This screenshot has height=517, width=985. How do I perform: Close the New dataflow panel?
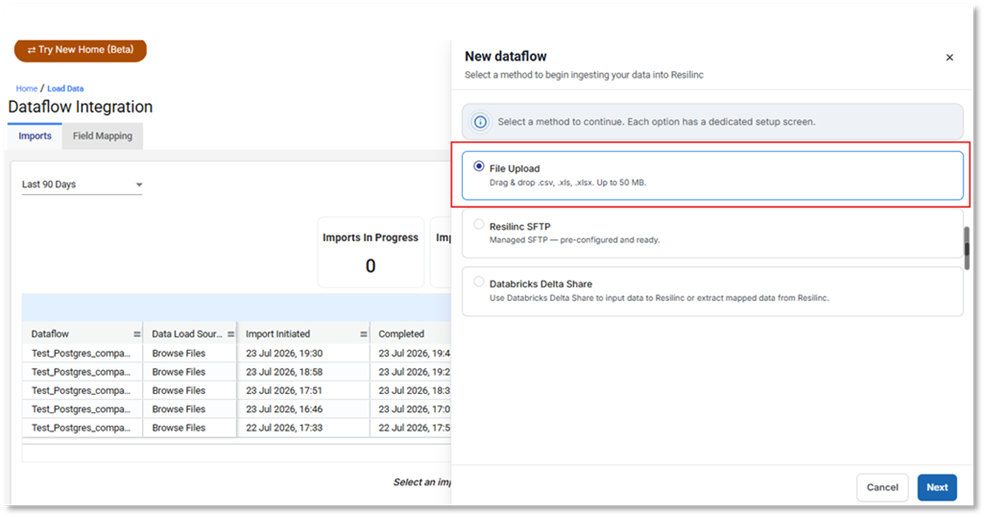[x=949, y=57]
